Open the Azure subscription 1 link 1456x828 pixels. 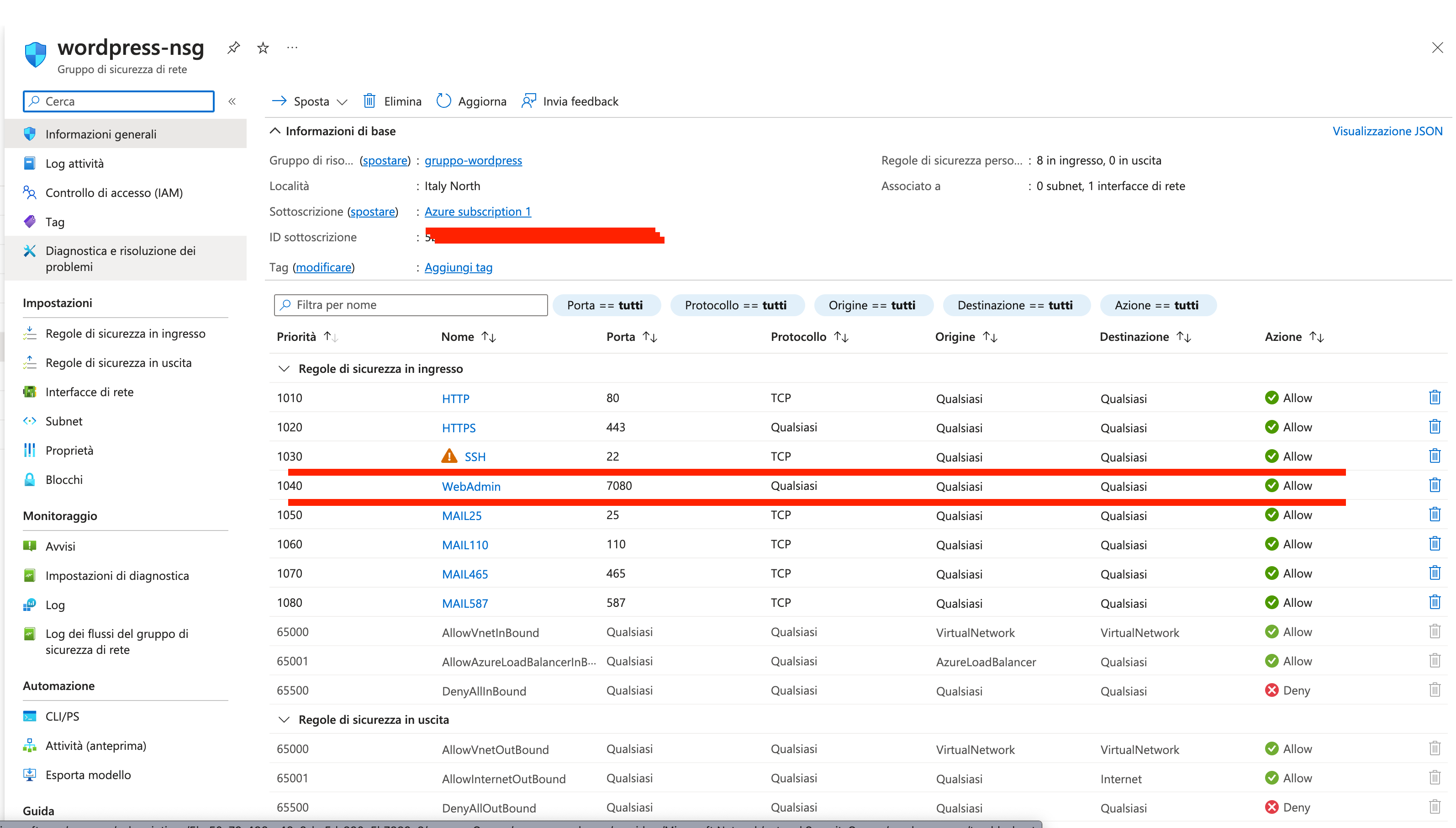click(477, 212)
